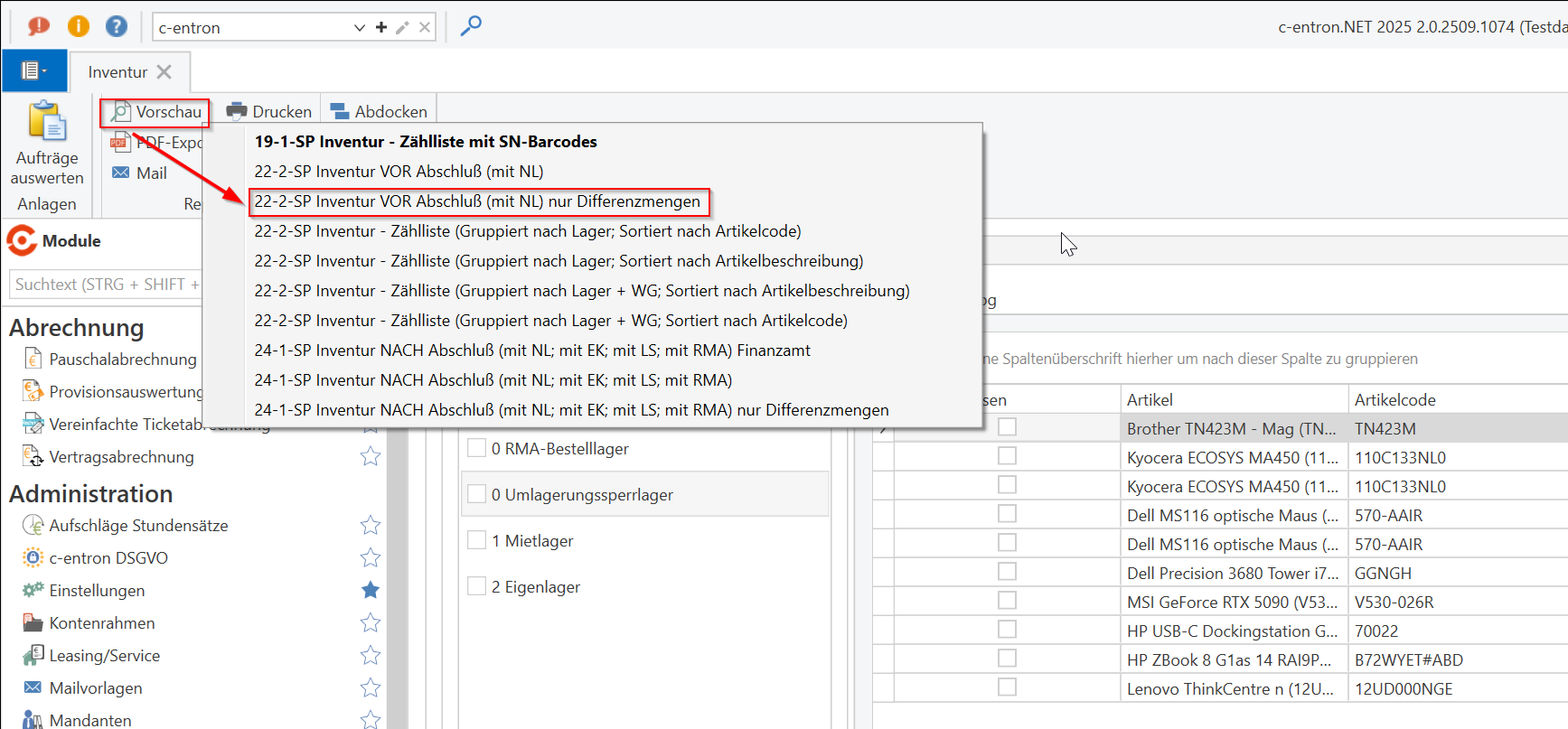Open Vertragsabrechnung in the module list
The width and height of the screenshot is (1568, 729).
[x=121, y=457]
